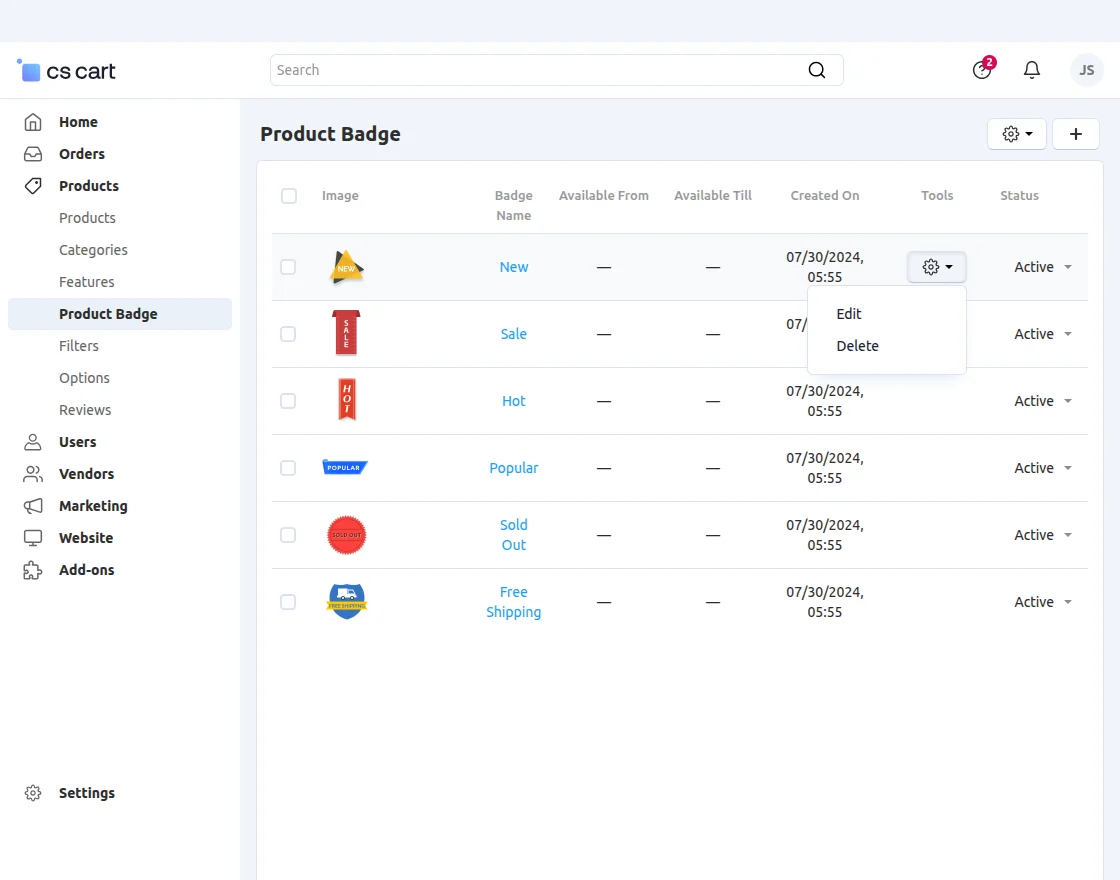
Task: Open the notifications bell
Action: pyautogui.click(x=1032, y=70)
